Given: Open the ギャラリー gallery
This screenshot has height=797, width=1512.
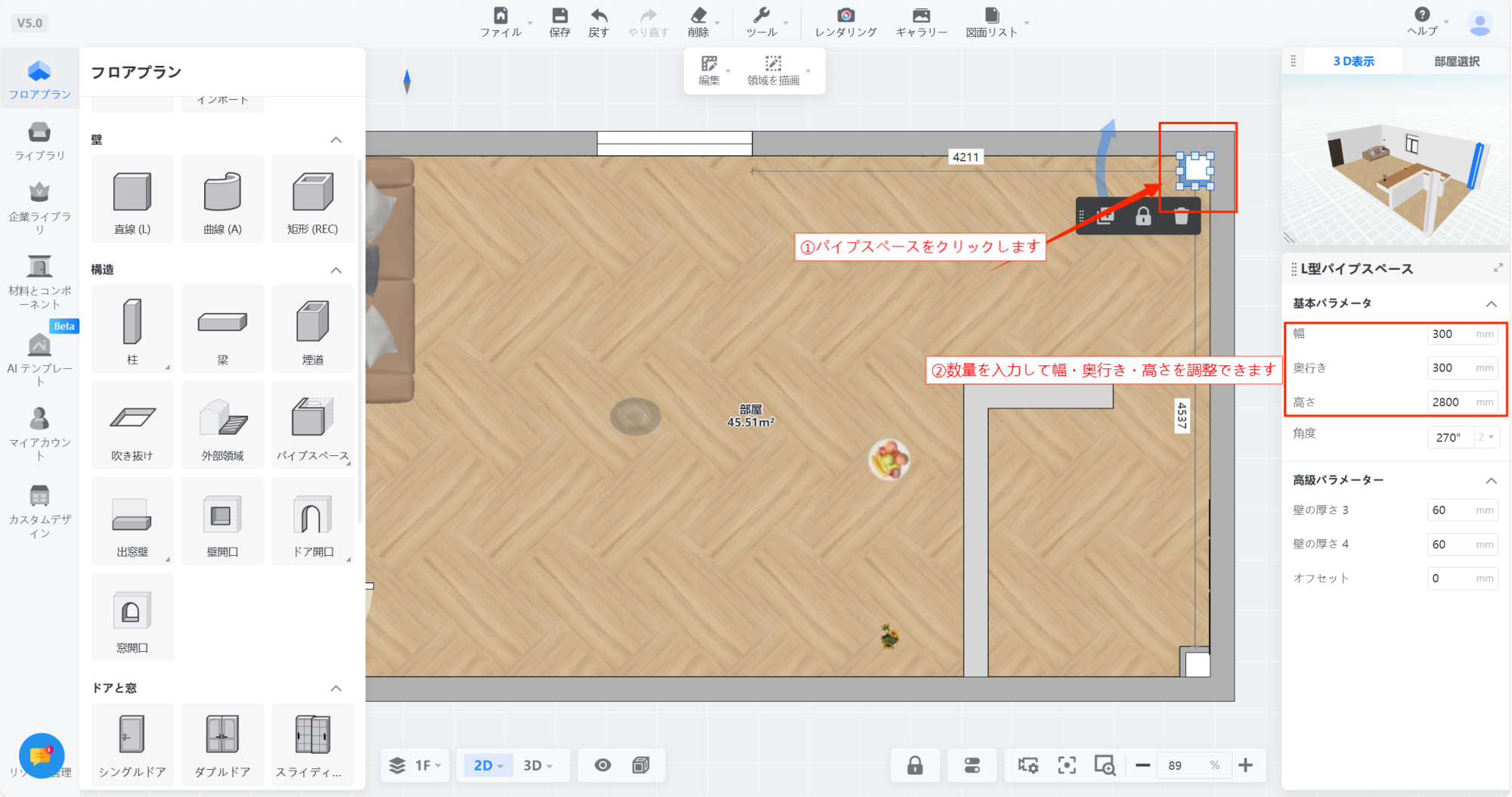Looking at the screenshot, I should tap(922, 22).
